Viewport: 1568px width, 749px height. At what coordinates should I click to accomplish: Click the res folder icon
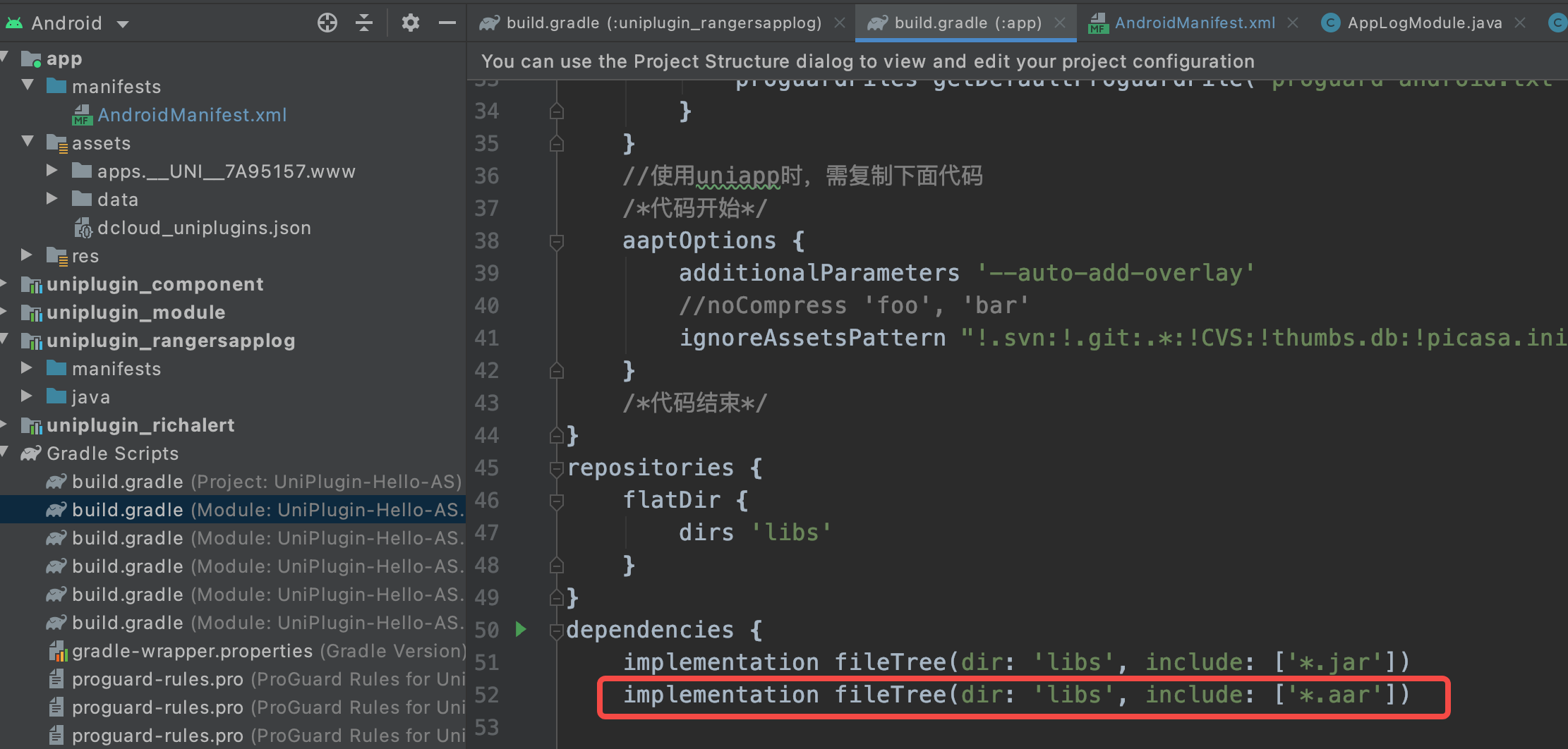(x=56, y=256)
